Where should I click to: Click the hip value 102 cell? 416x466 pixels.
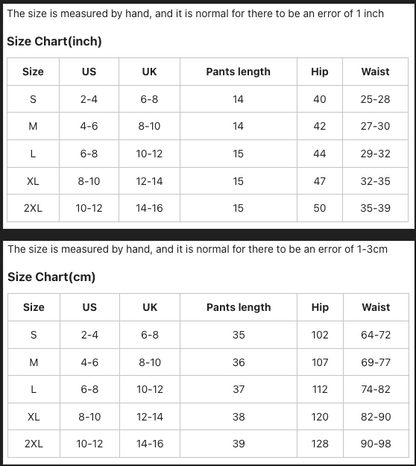[x=320, y=335]
